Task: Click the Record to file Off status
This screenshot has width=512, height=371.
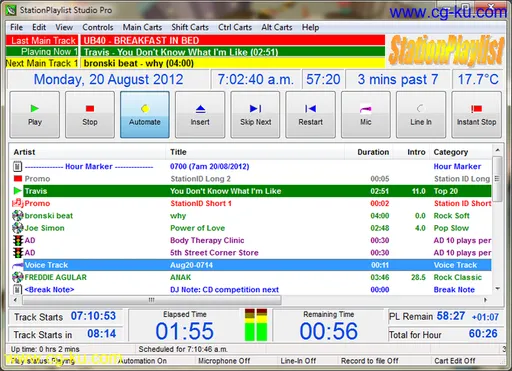Action: pos(369,361)
